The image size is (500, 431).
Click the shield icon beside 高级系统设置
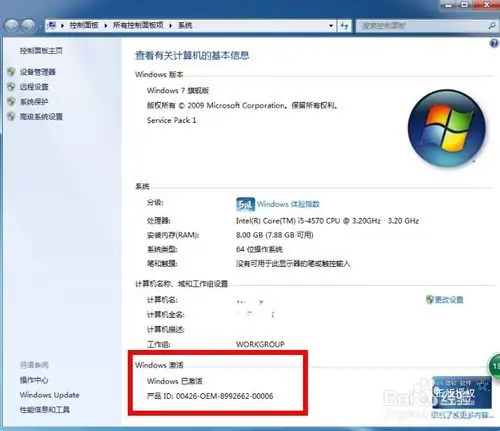click(11, 116)
